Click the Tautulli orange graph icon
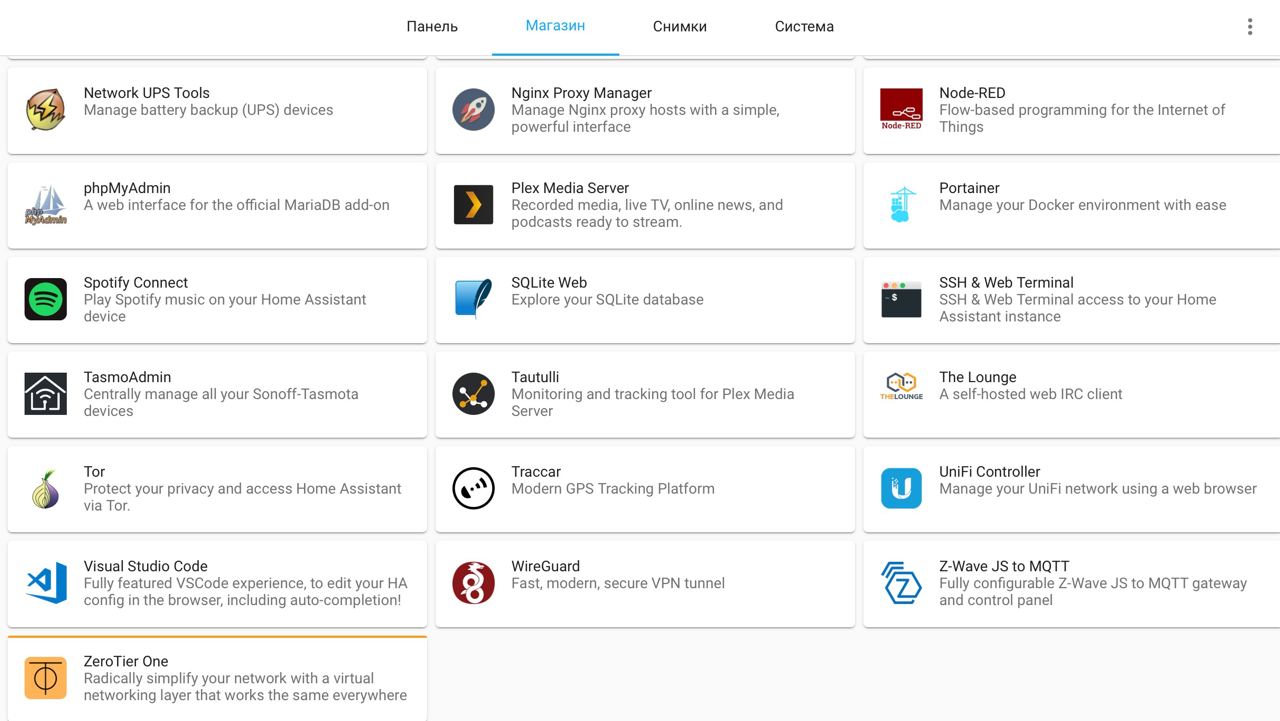 pyautogui.click(x=473, y=394)
